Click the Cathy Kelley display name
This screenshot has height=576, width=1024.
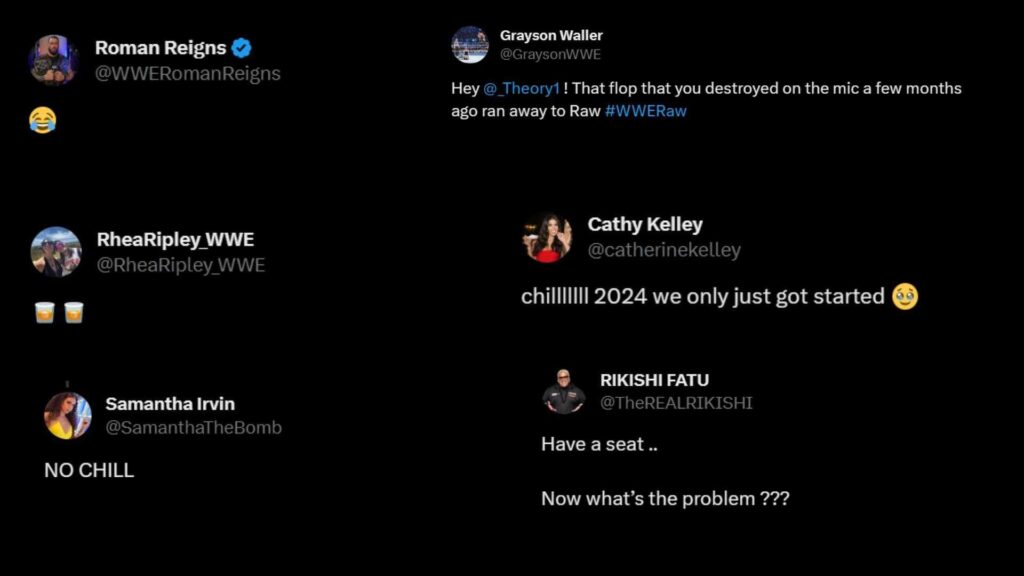pos(645,224)
